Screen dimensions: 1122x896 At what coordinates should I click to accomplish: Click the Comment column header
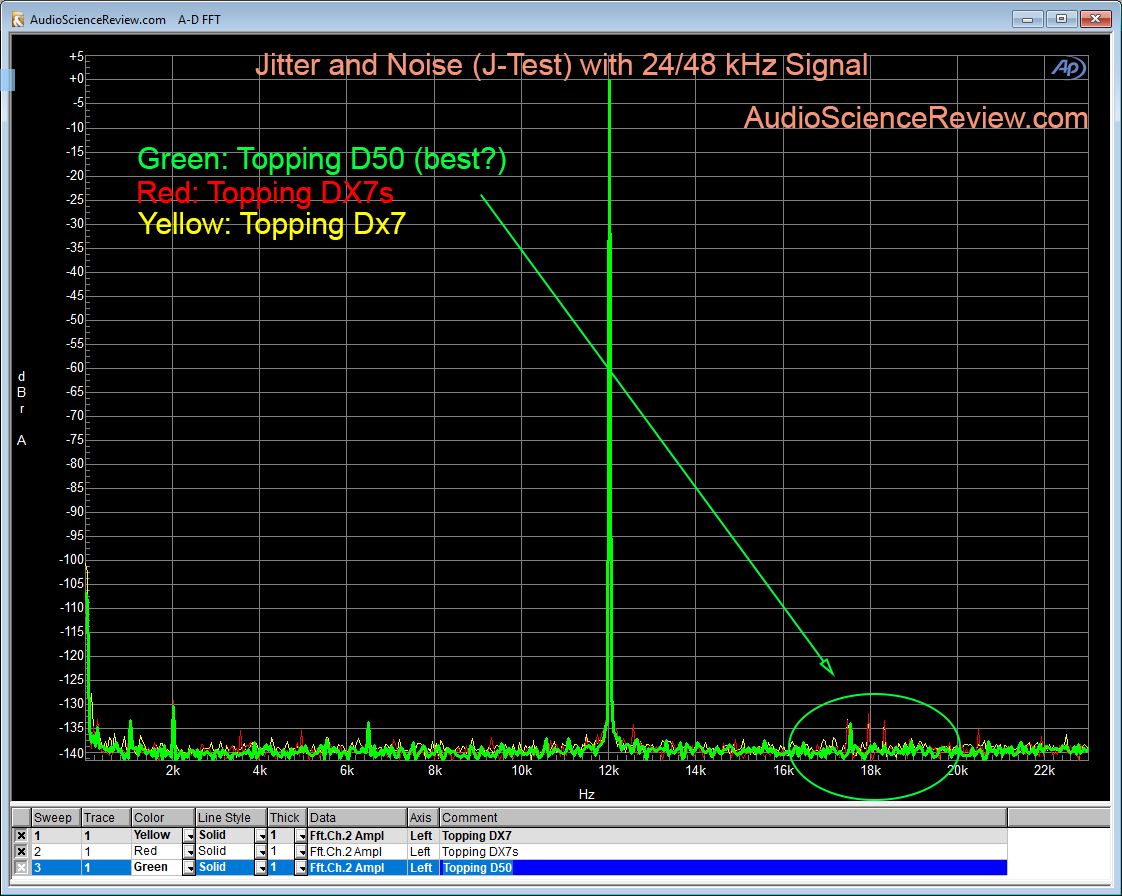[723, 817]
